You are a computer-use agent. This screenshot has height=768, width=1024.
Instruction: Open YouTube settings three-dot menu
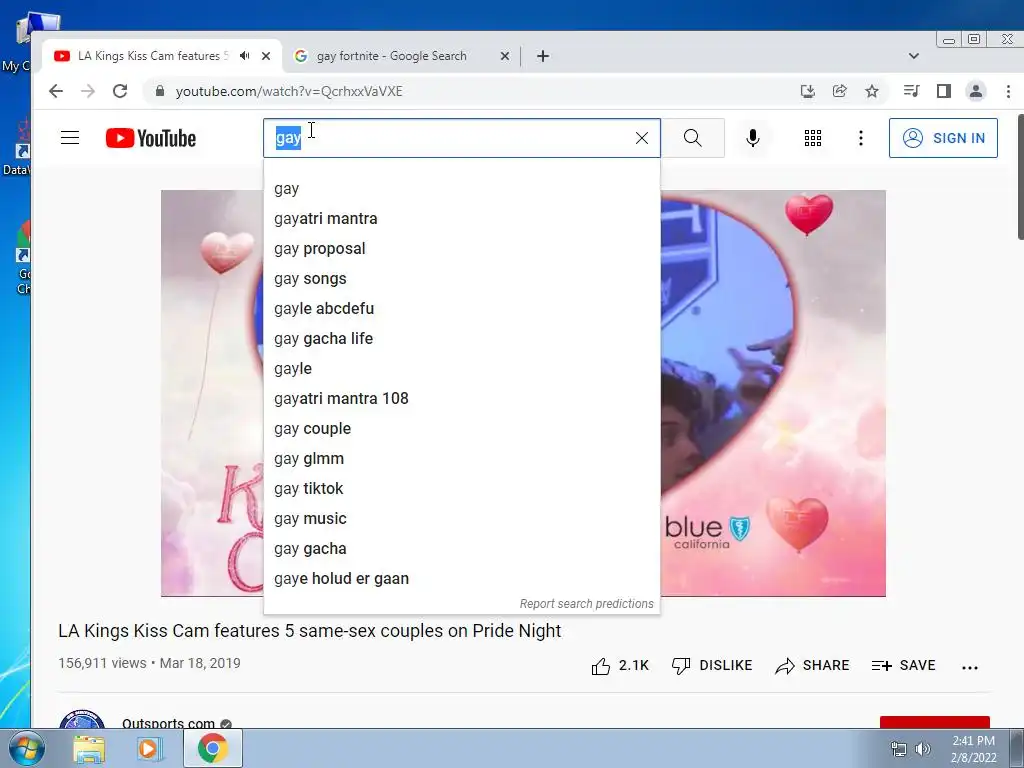tap(861, 138)
